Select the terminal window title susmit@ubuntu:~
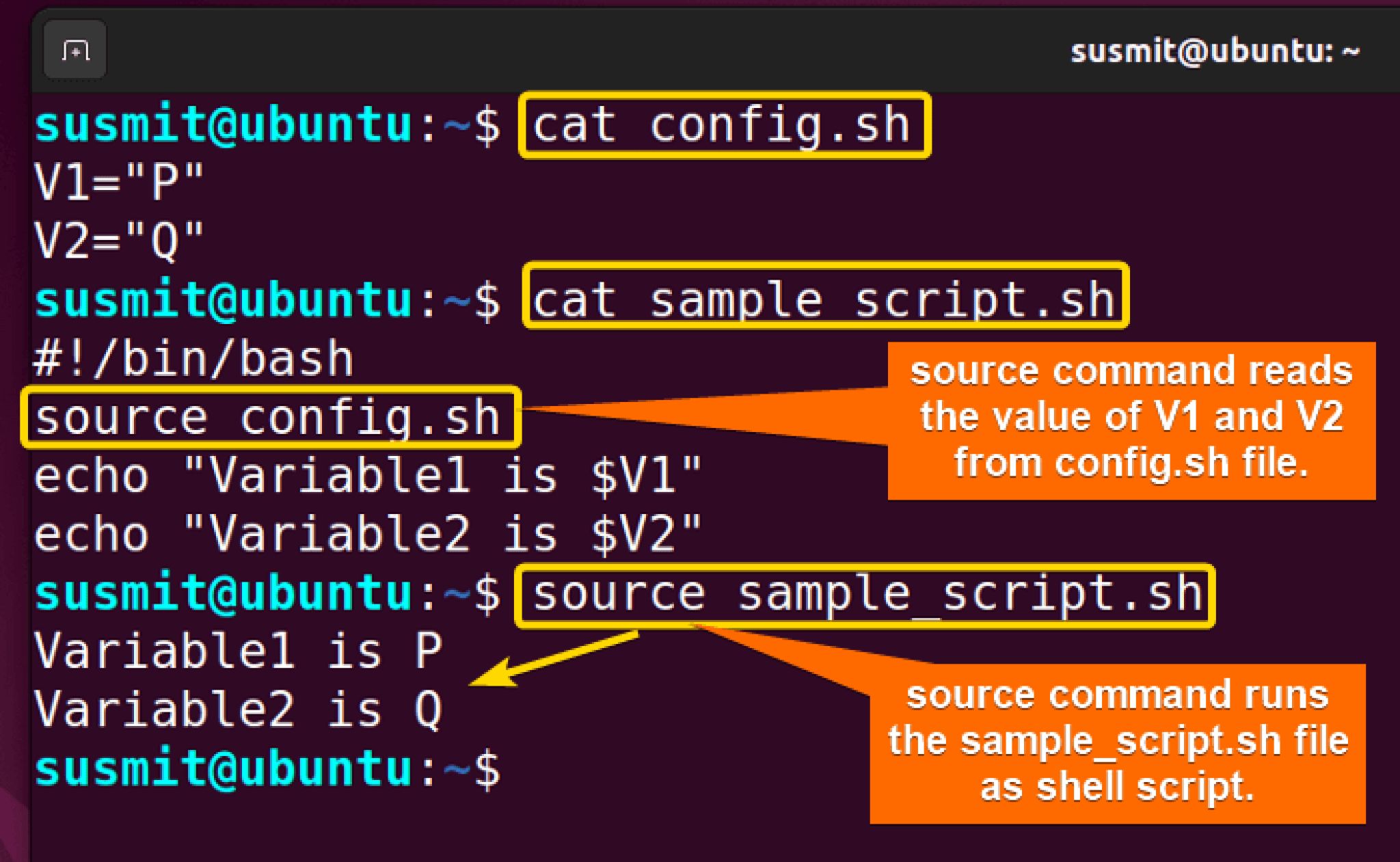 pyautogui.click(x=1215, y=50)
